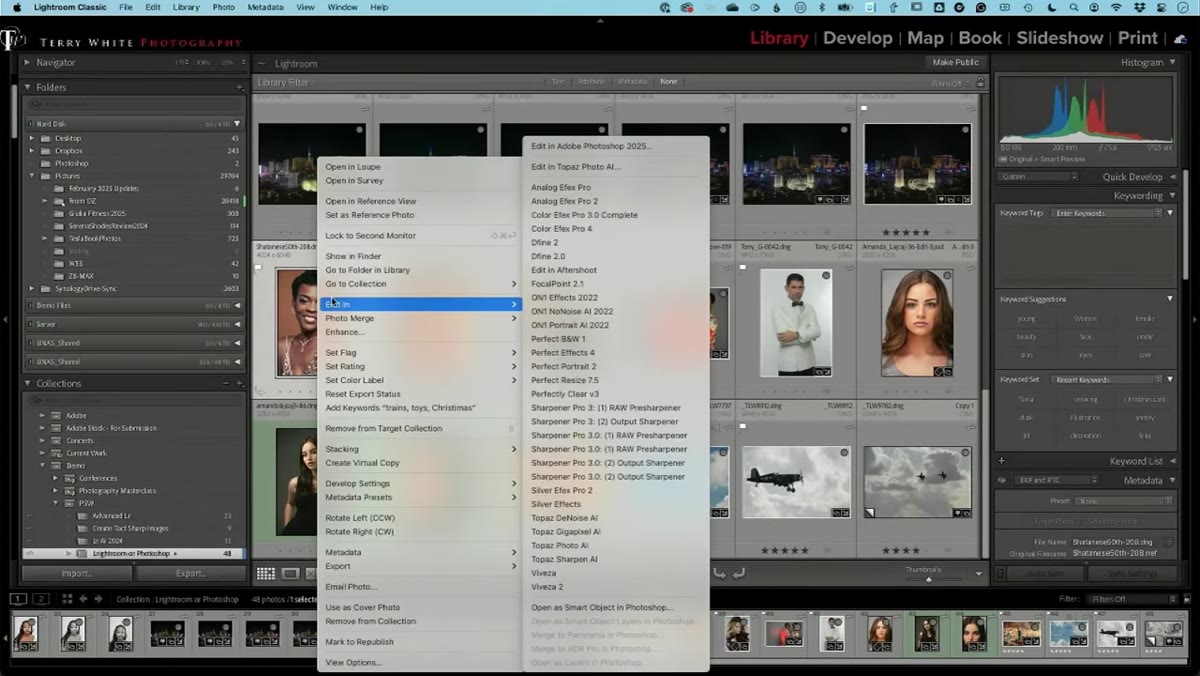The height and width of the screenshot is (676, 1200).
Task: Click plus icon on Collections panel
Action: point(240,384)
